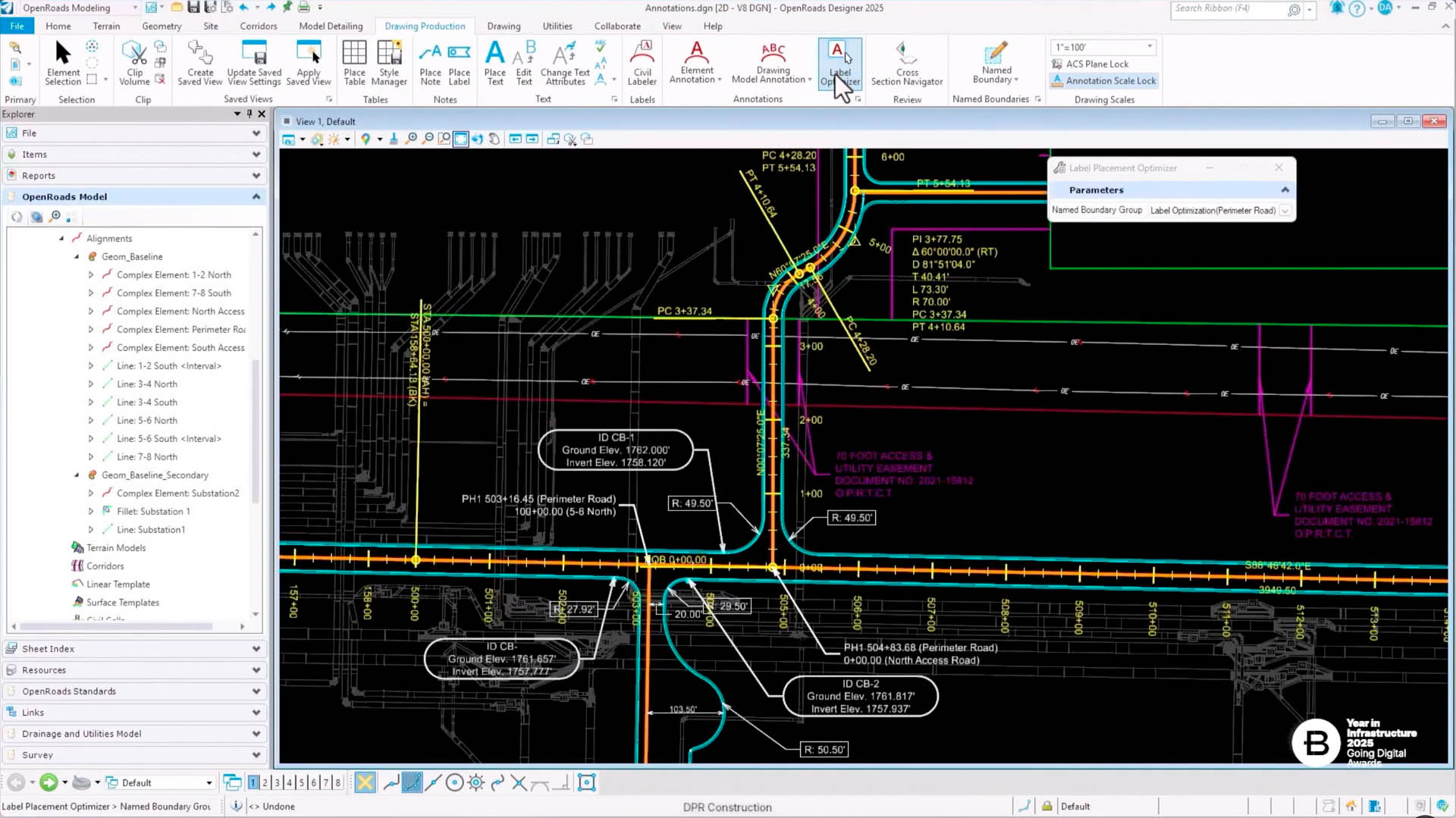The height and width of the screenshot is (818, 1456).
Task: Open the Named Boundary Group dropdown
Action: (1285, 211)
